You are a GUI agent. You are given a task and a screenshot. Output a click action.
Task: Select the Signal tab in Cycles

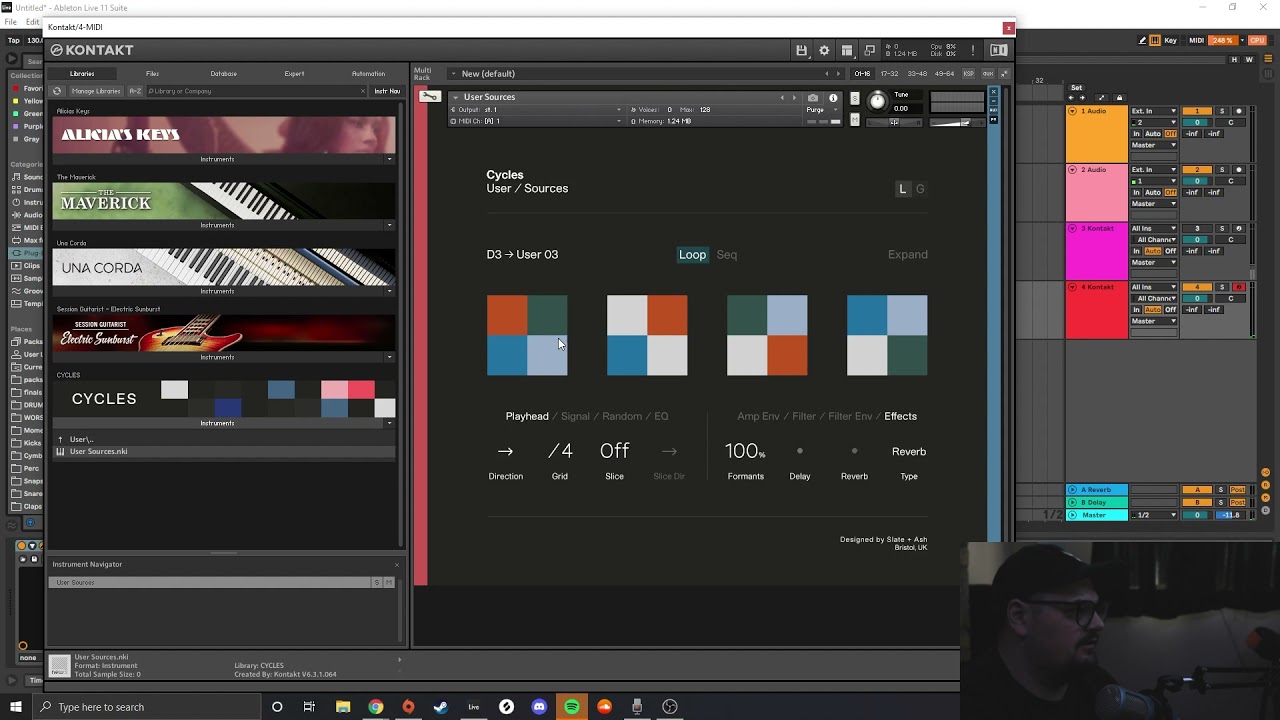point(575,417)
